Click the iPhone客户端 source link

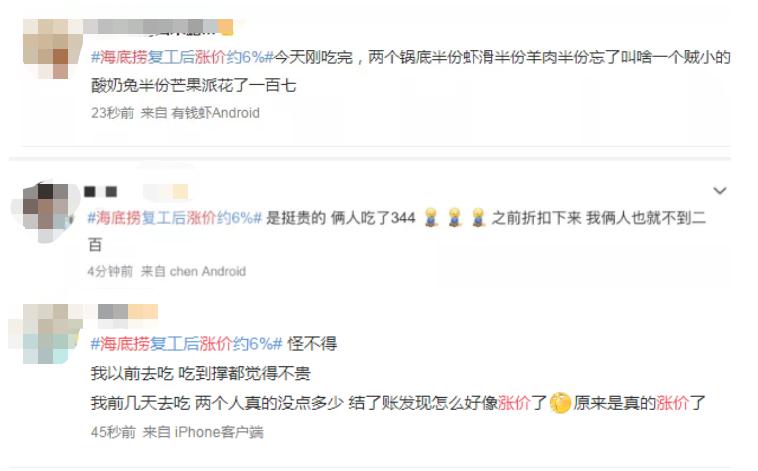[219, 432]
